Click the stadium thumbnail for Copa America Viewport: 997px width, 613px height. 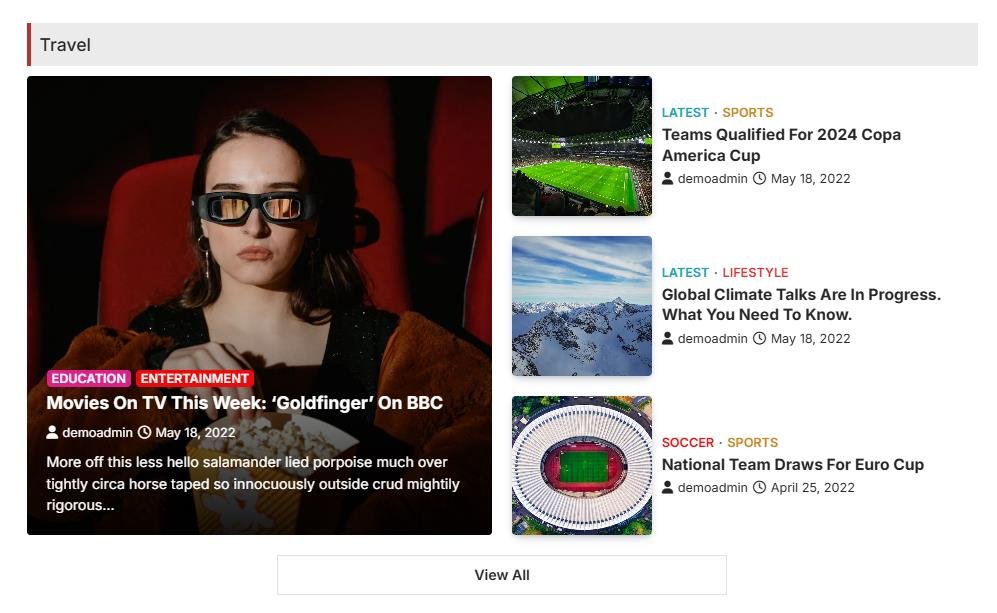coord(581,146)
